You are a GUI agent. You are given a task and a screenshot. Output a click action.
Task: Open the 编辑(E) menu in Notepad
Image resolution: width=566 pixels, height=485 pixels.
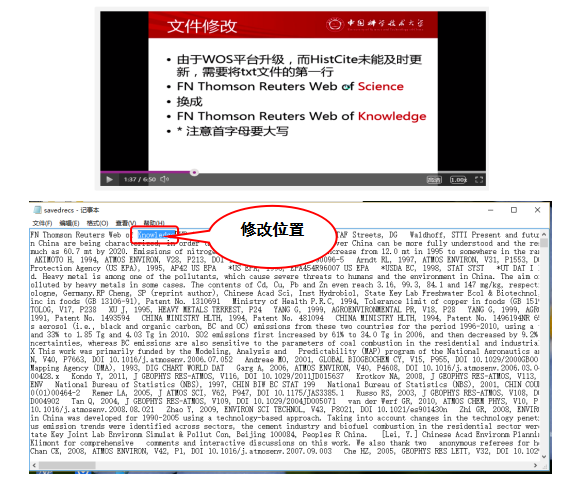[69, 223]
